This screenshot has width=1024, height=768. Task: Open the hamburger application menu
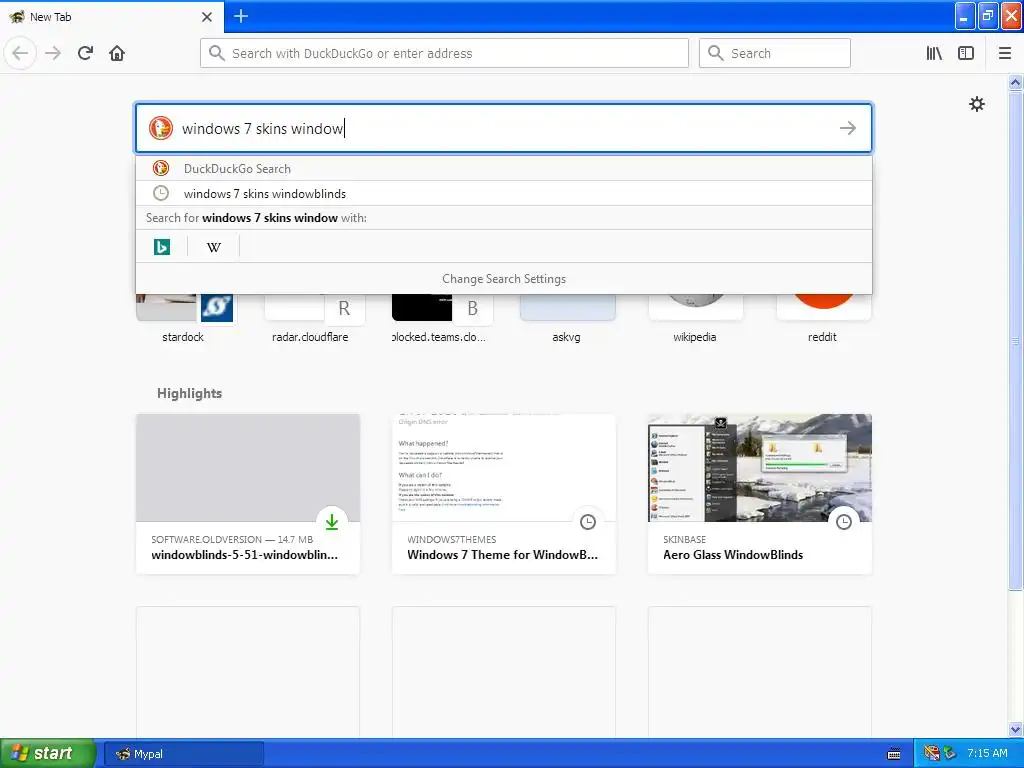click(1004, 54)
